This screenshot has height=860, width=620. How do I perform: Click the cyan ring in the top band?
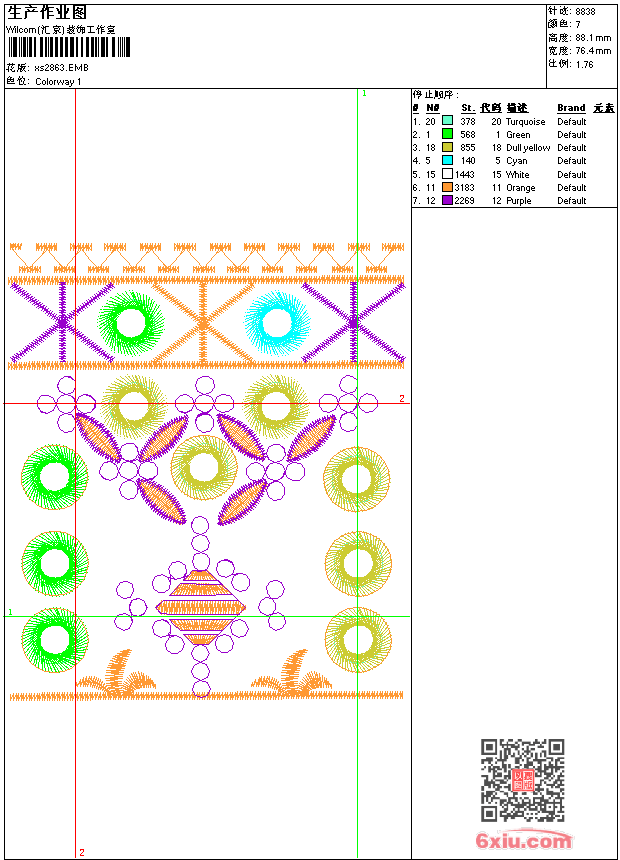coord(278,322)
